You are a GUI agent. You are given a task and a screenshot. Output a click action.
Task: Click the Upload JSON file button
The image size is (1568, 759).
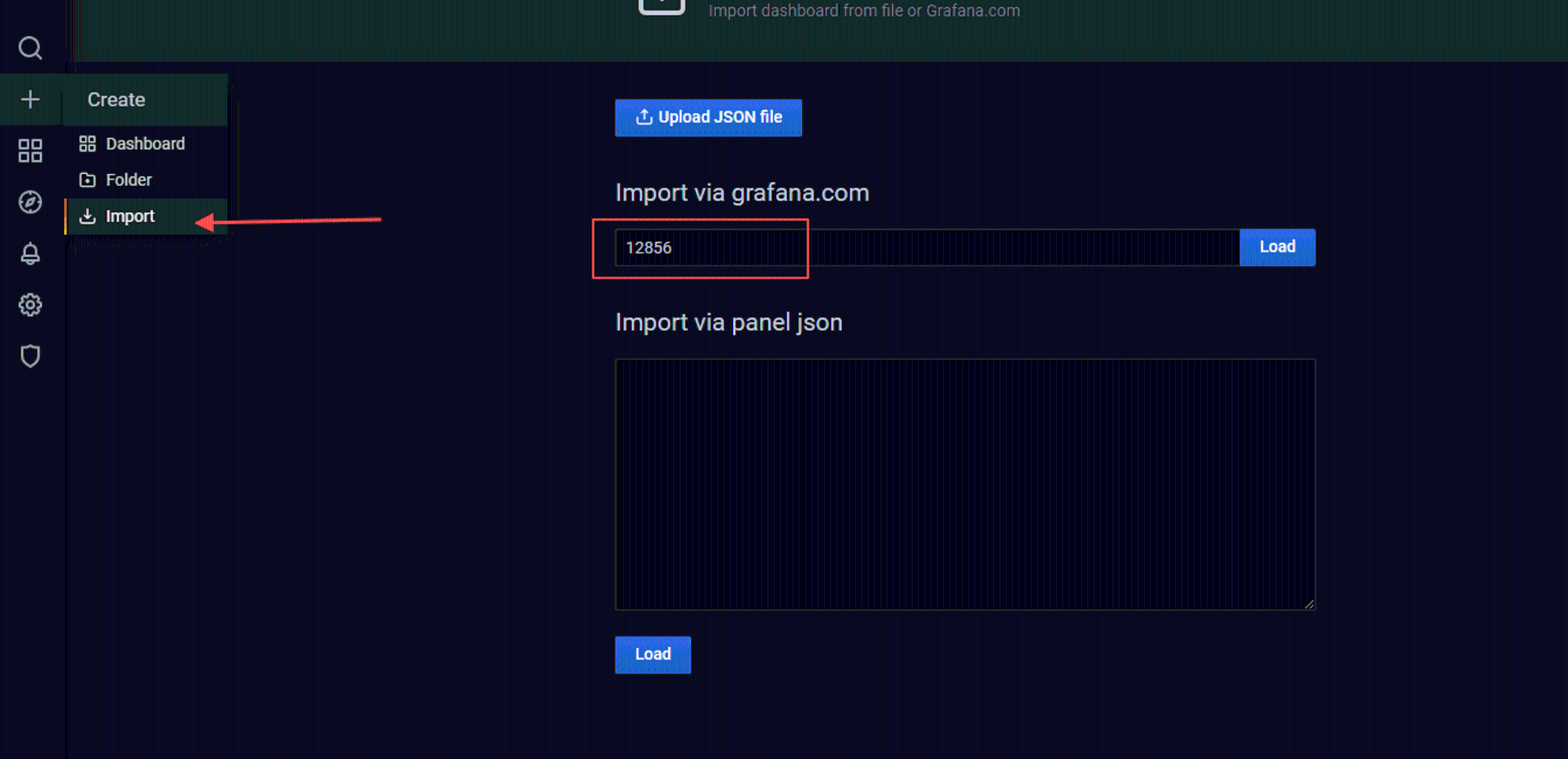708,118
